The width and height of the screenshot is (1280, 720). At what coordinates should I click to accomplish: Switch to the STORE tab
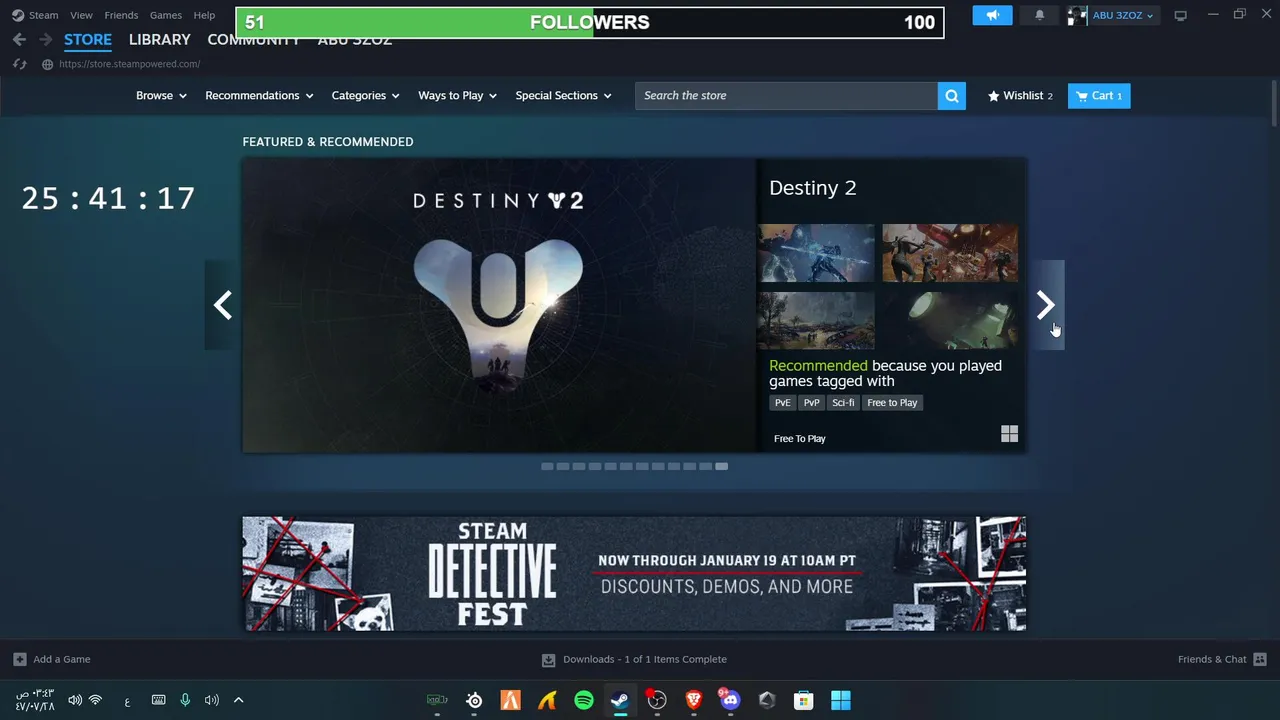click(88, 39)
